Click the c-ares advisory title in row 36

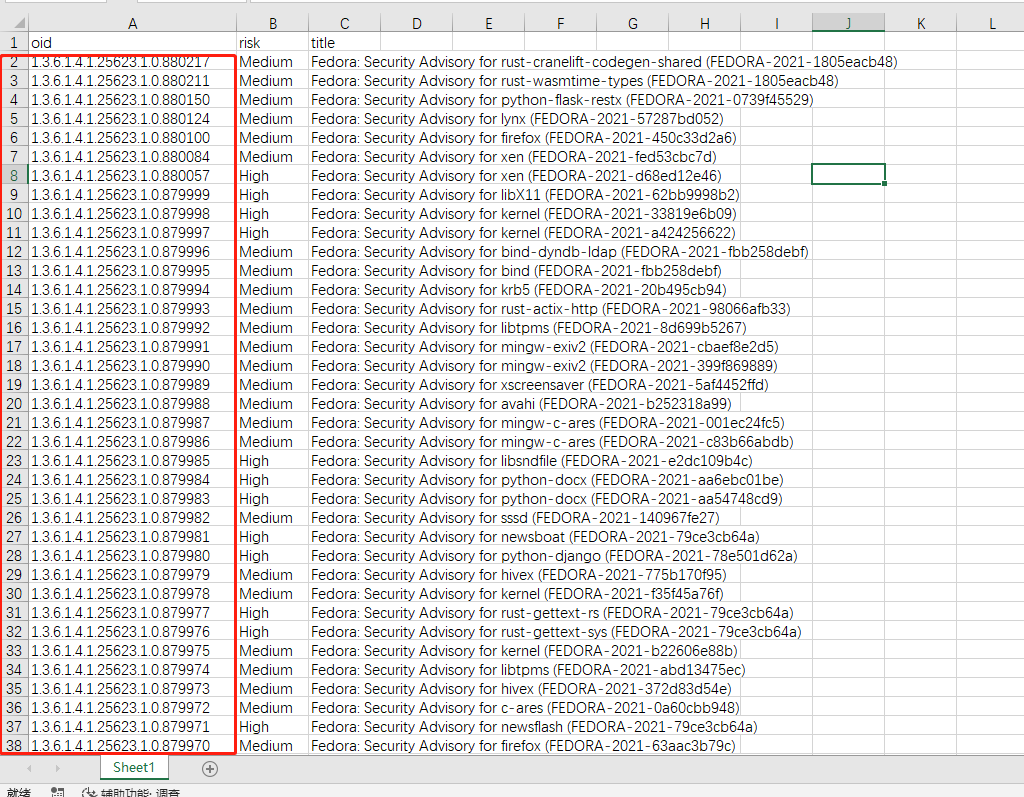point(525,708)
